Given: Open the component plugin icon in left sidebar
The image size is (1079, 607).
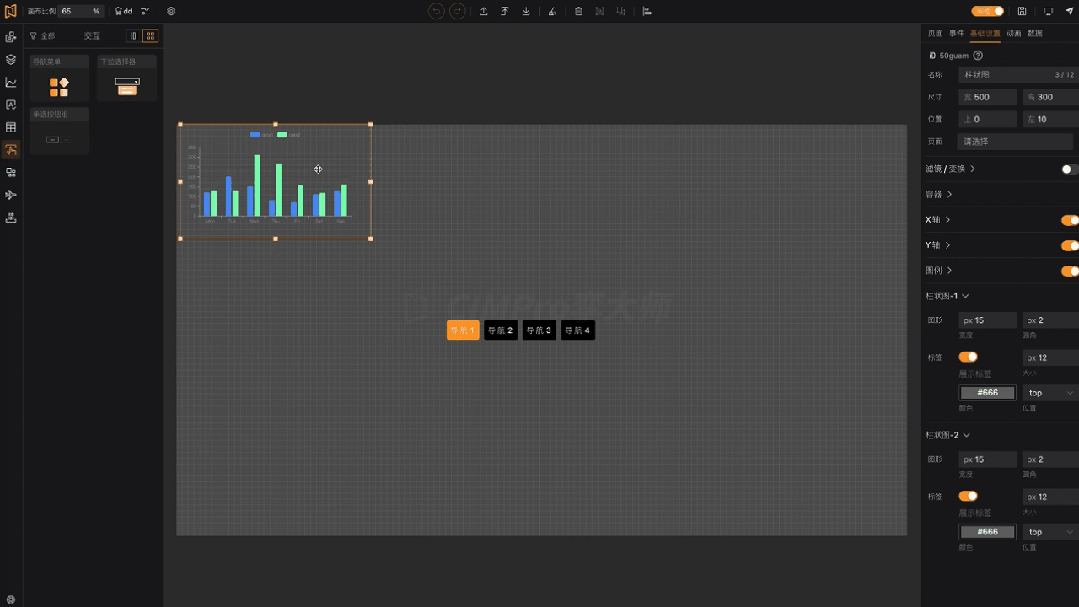Looking at the screenshot, I should (x=11, y=37).
